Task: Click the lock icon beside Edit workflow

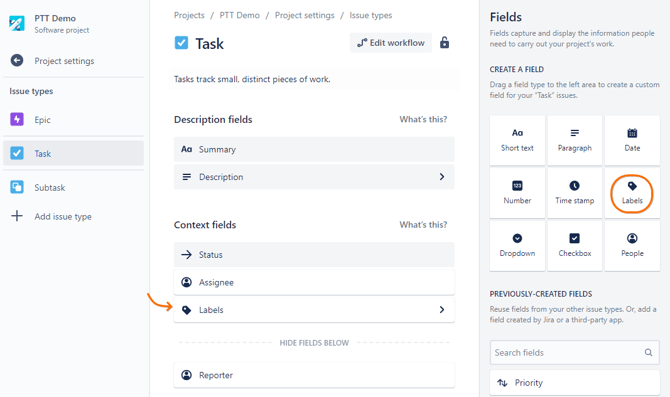Action: 444,43
